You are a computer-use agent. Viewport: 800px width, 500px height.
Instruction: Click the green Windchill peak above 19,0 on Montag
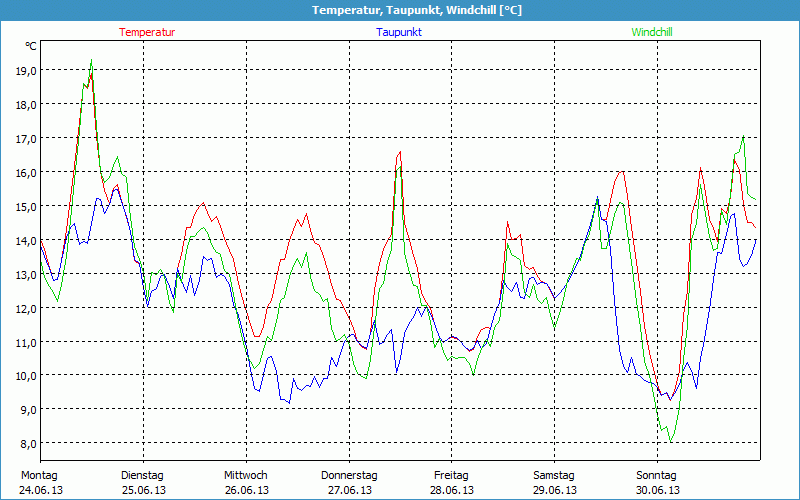tap(91, 60)
